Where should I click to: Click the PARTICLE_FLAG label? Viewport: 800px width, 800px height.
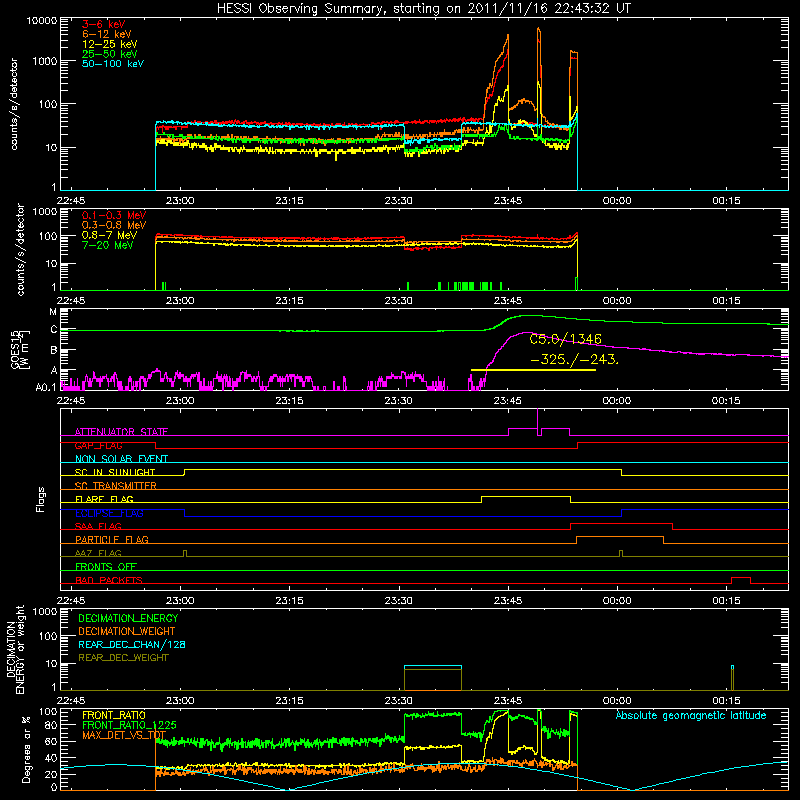tap(112, 539)
